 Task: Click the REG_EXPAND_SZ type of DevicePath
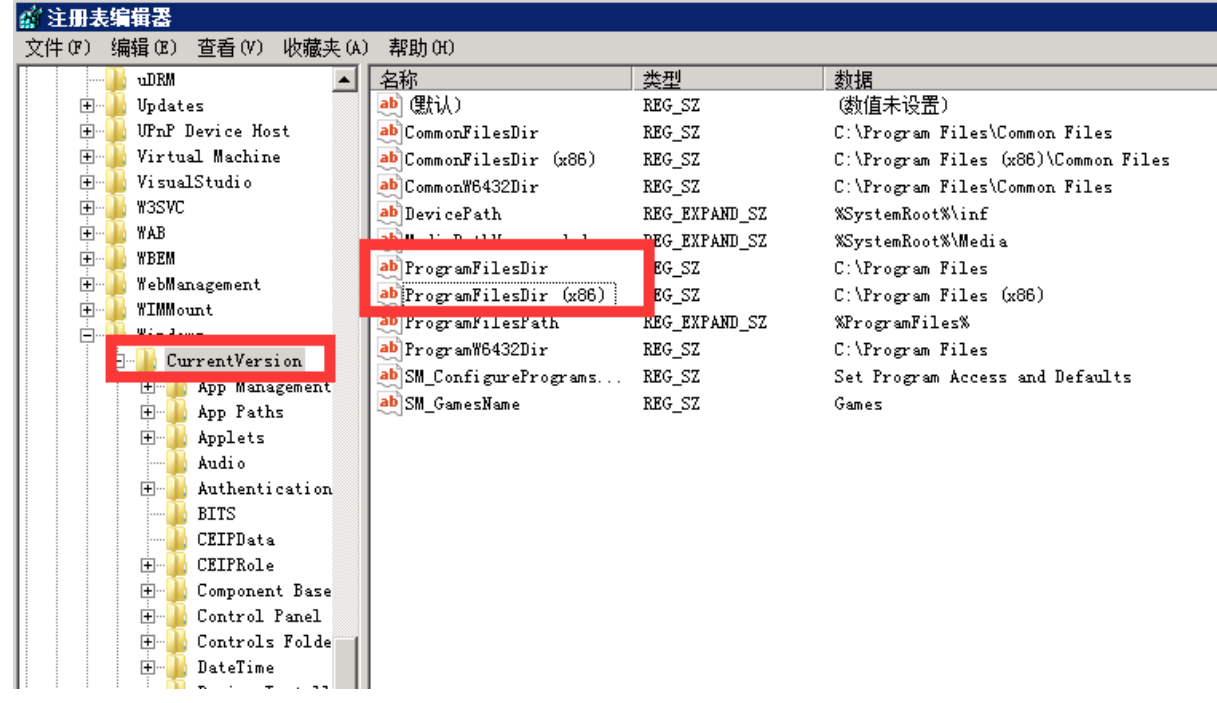pyautogui.click(x=704, y=214)
